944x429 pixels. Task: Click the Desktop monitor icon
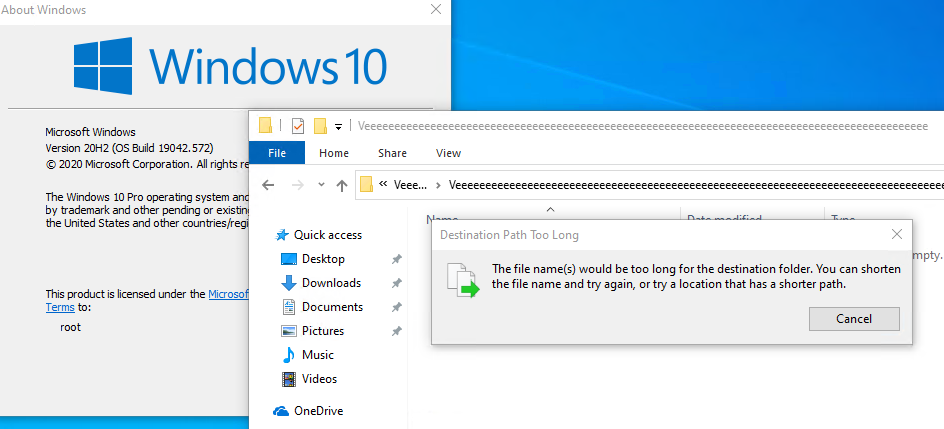point(289,259)
